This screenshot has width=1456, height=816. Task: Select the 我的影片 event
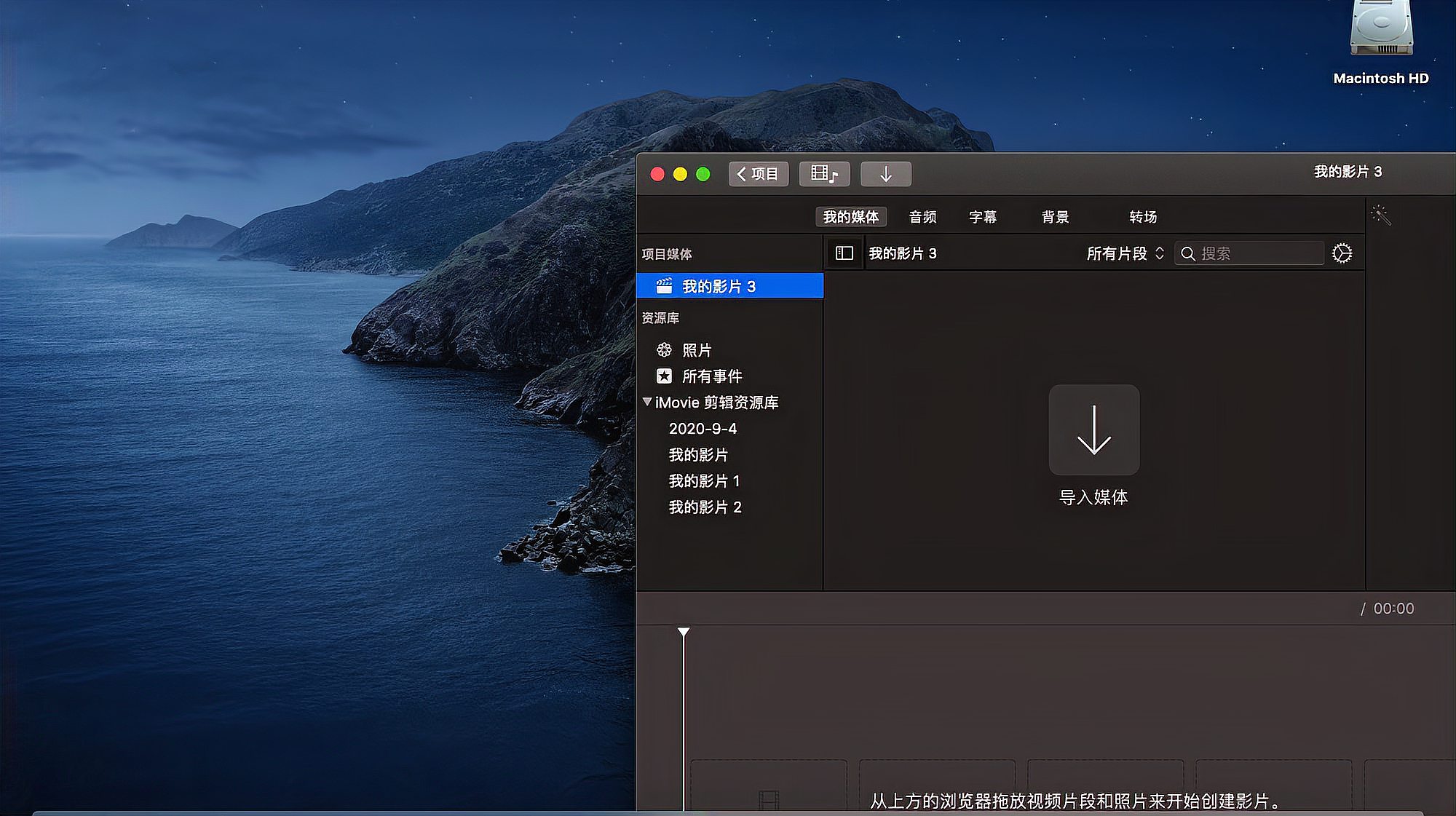(698, 455)
